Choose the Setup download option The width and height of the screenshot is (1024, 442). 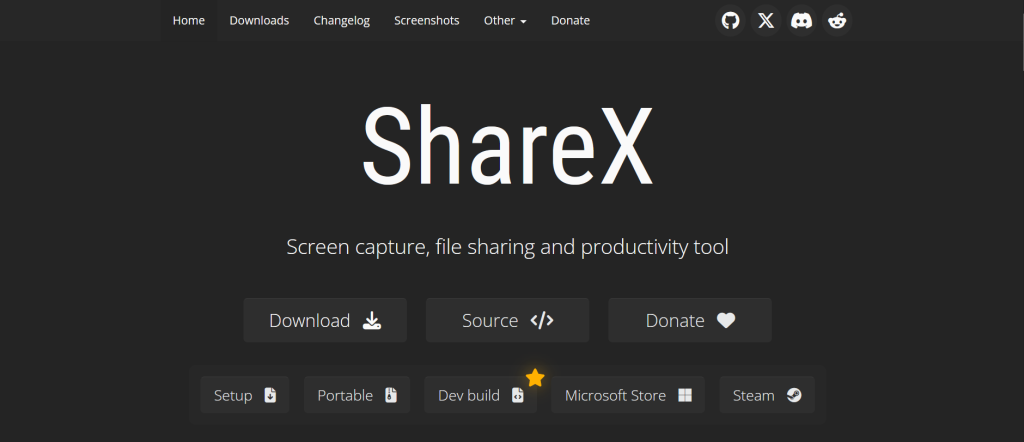245,395
